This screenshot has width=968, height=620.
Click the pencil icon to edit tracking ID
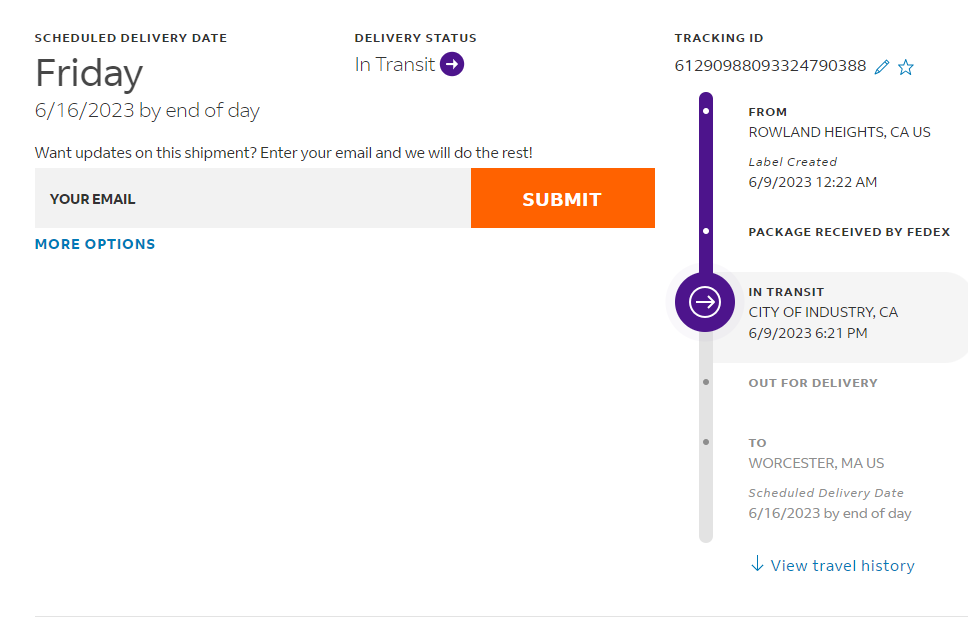(x=881, y=67)
